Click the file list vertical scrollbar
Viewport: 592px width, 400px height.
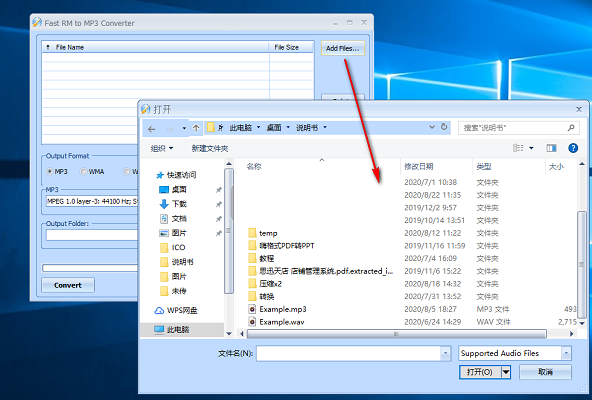pos(582,264)
